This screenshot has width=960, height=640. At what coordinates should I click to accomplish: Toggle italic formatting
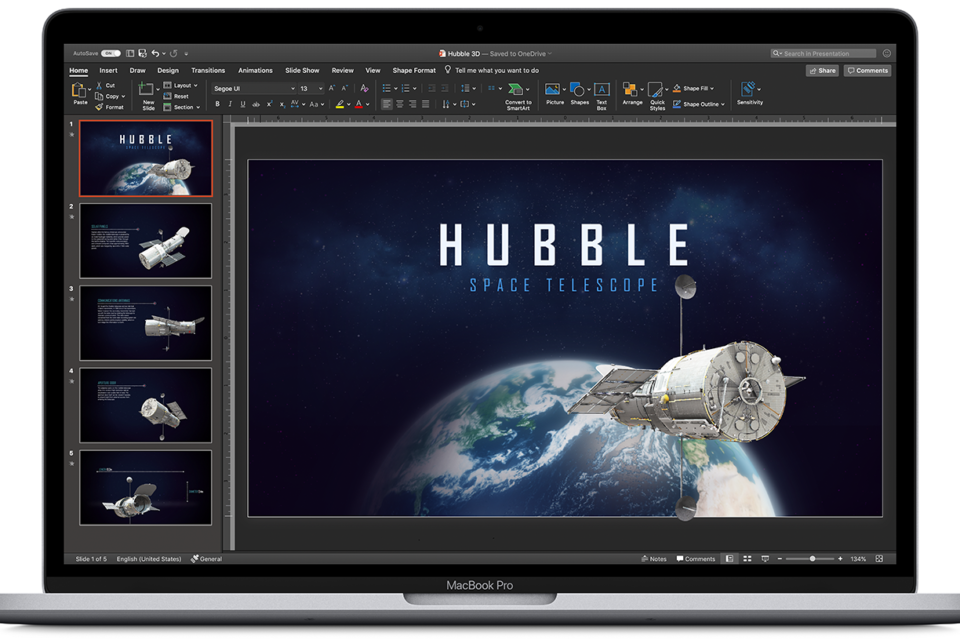click(x=229, y=104)
